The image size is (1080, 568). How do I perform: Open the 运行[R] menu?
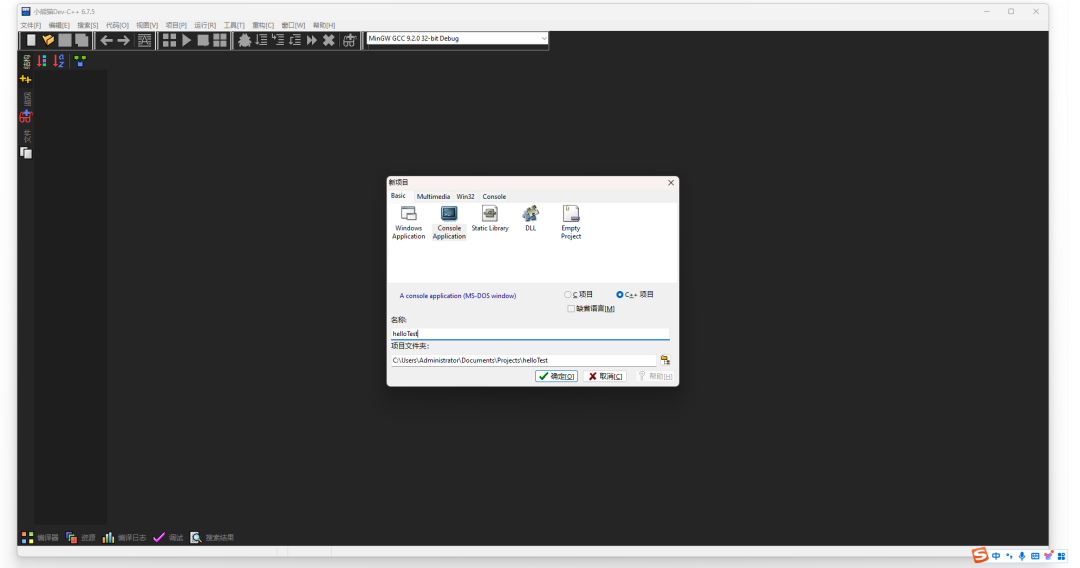point(205,25)
